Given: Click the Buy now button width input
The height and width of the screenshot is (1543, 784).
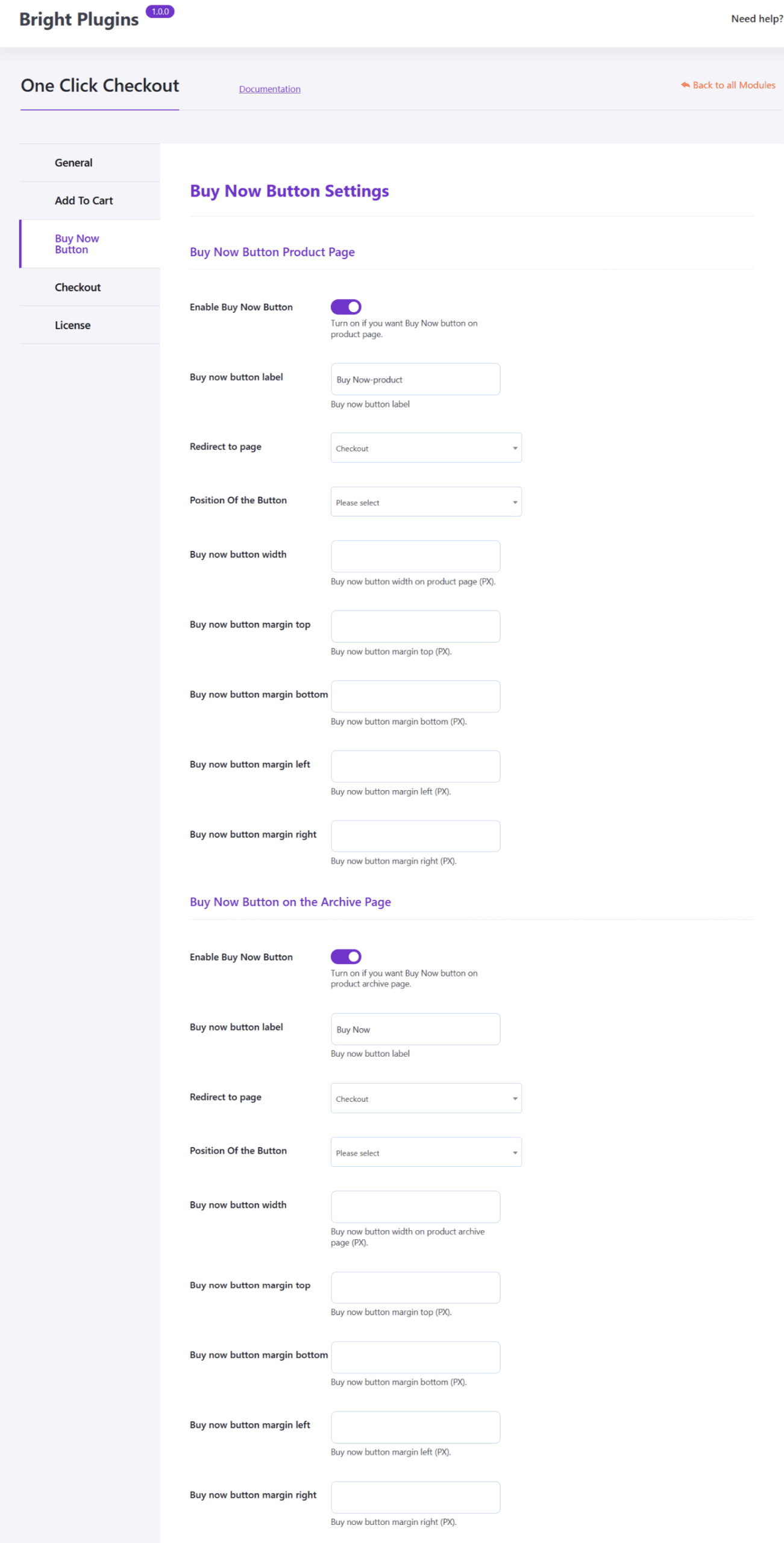Looking at the screenshot, I should tap(415, 556).
